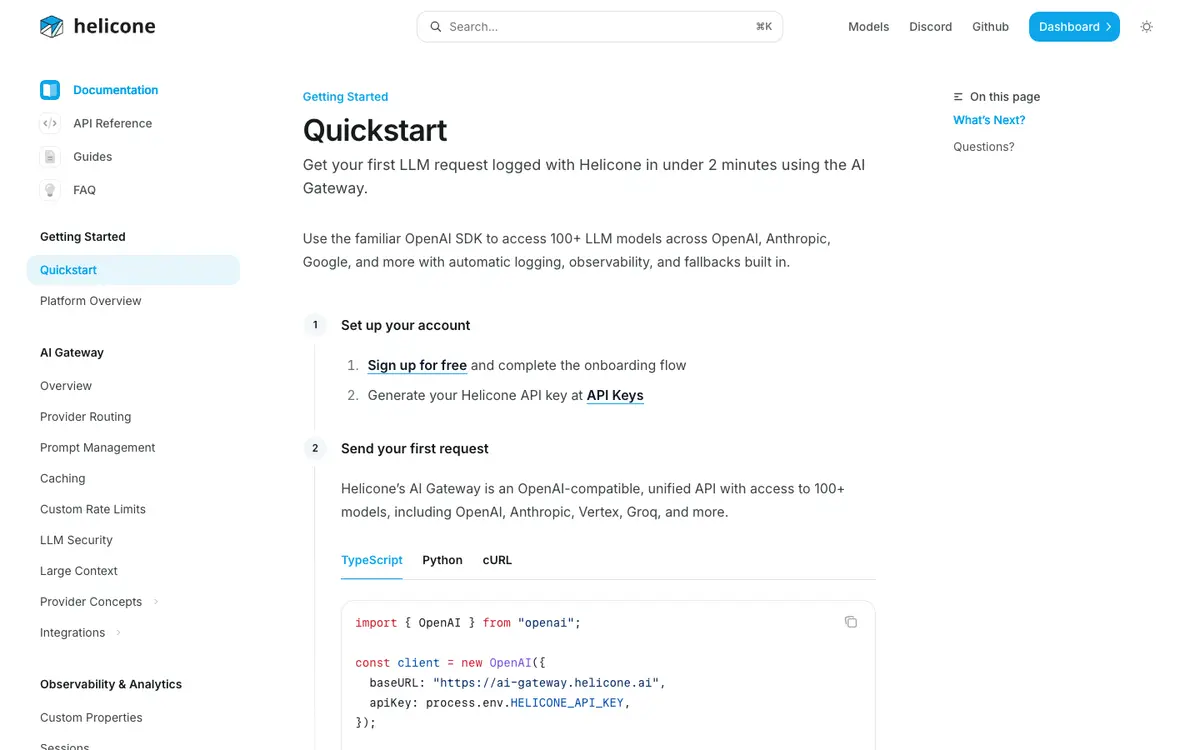Open FAQ in sidebar
The height and width of the screenshot is (750, 1200).
coord(85,190)
